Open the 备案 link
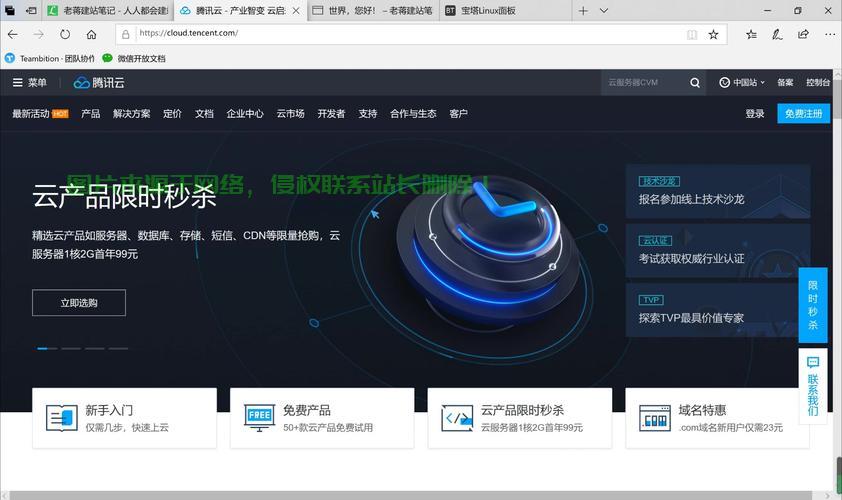 click(x=785, y=82)
